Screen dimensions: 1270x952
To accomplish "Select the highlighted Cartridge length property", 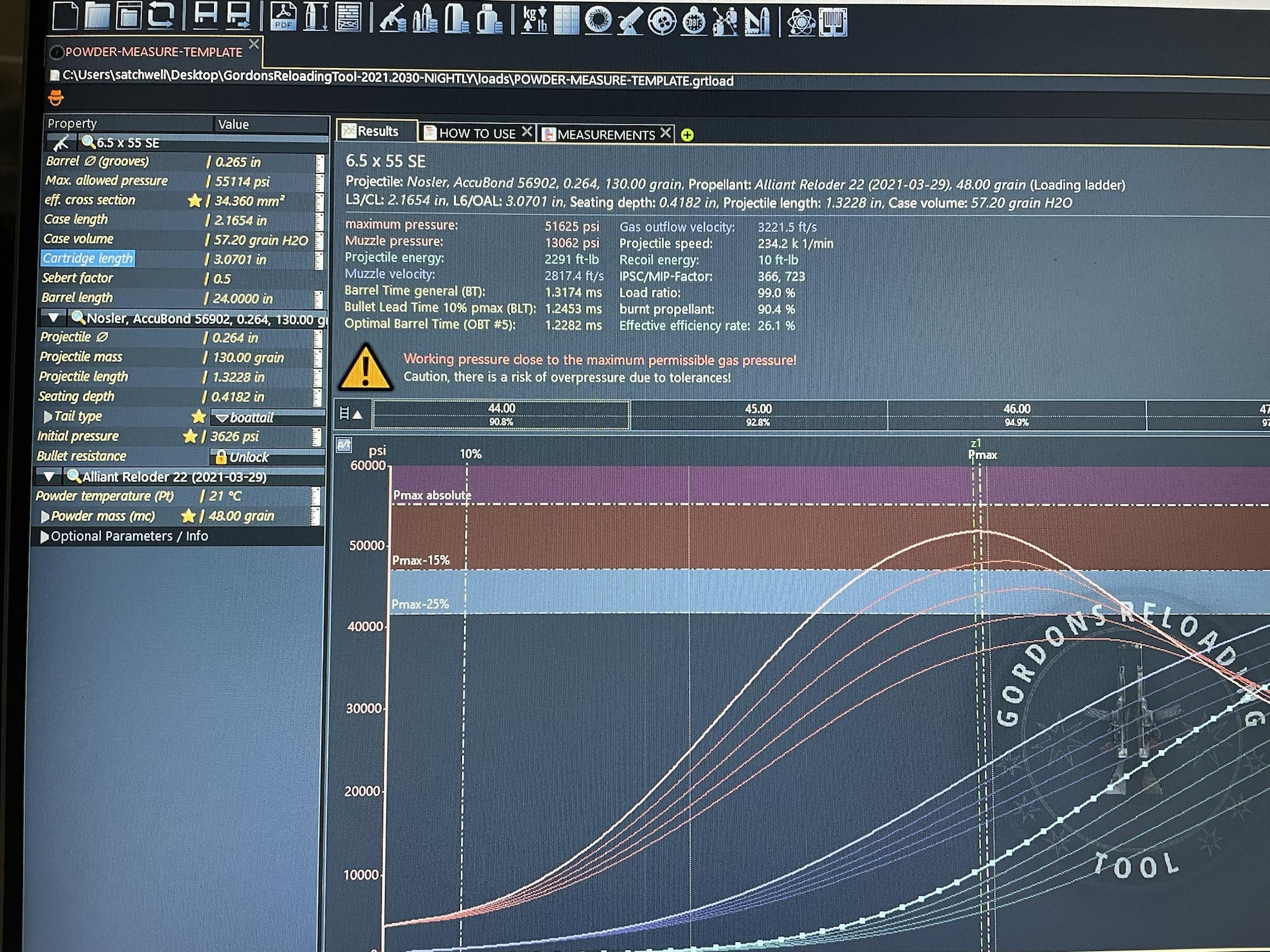I will [x=87, y=258].
